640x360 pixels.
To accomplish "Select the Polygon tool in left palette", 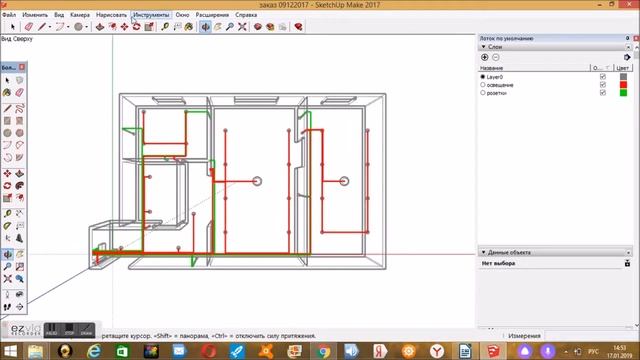I will coord(20,133).
